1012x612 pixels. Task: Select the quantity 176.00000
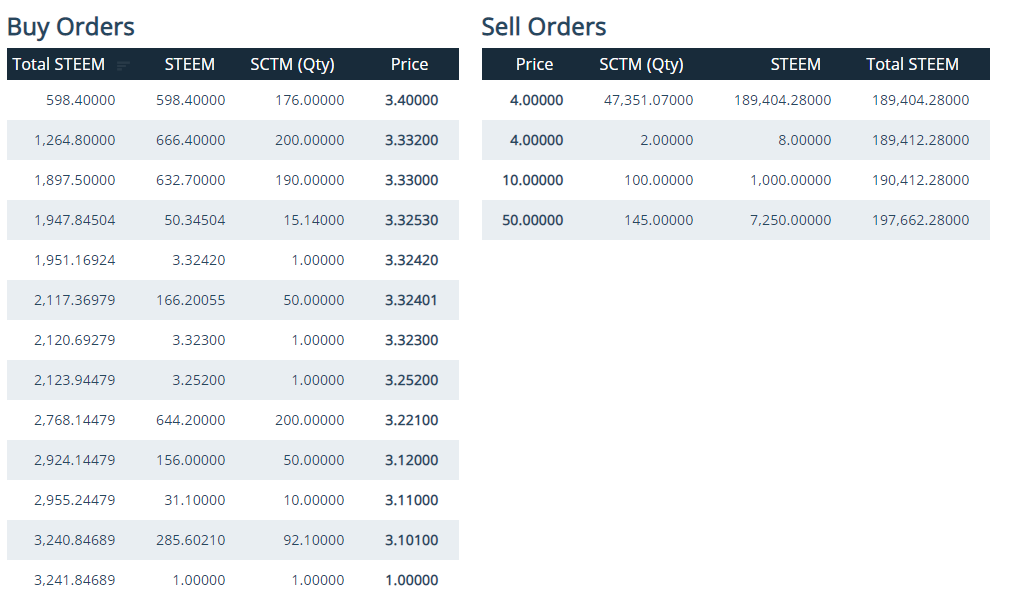pyautogui.click(x=310, y=100)
